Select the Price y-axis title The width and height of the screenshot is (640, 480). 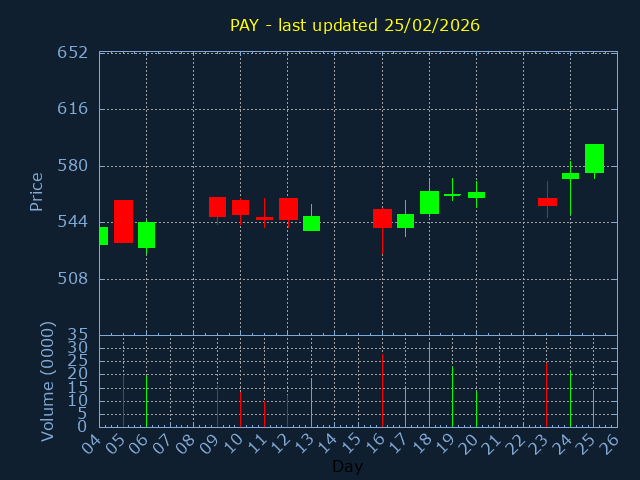(37, 192)
